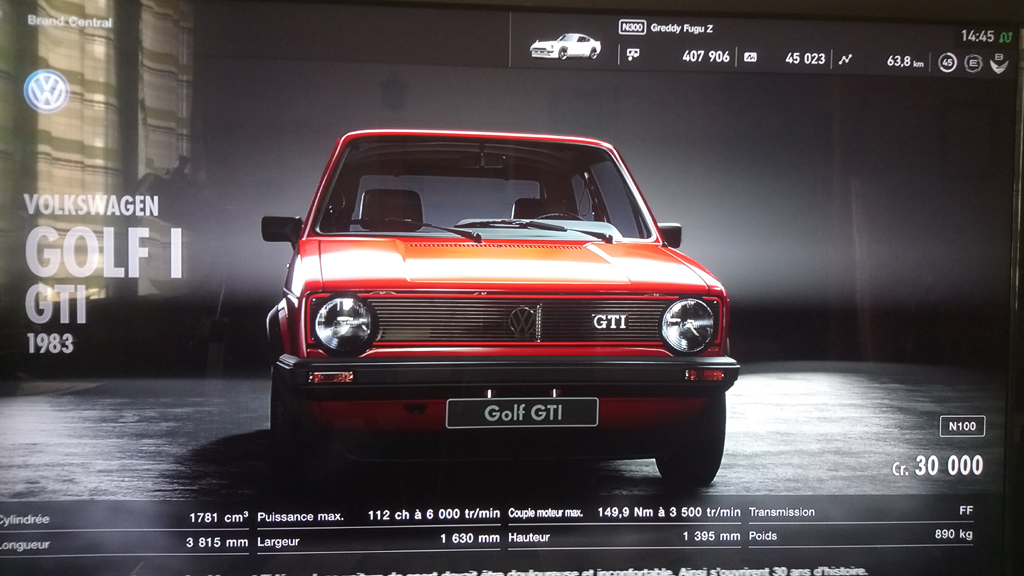Click the Couple moteur max. label
Viewport: 1024px width, 576px height.
click(545, 513)
